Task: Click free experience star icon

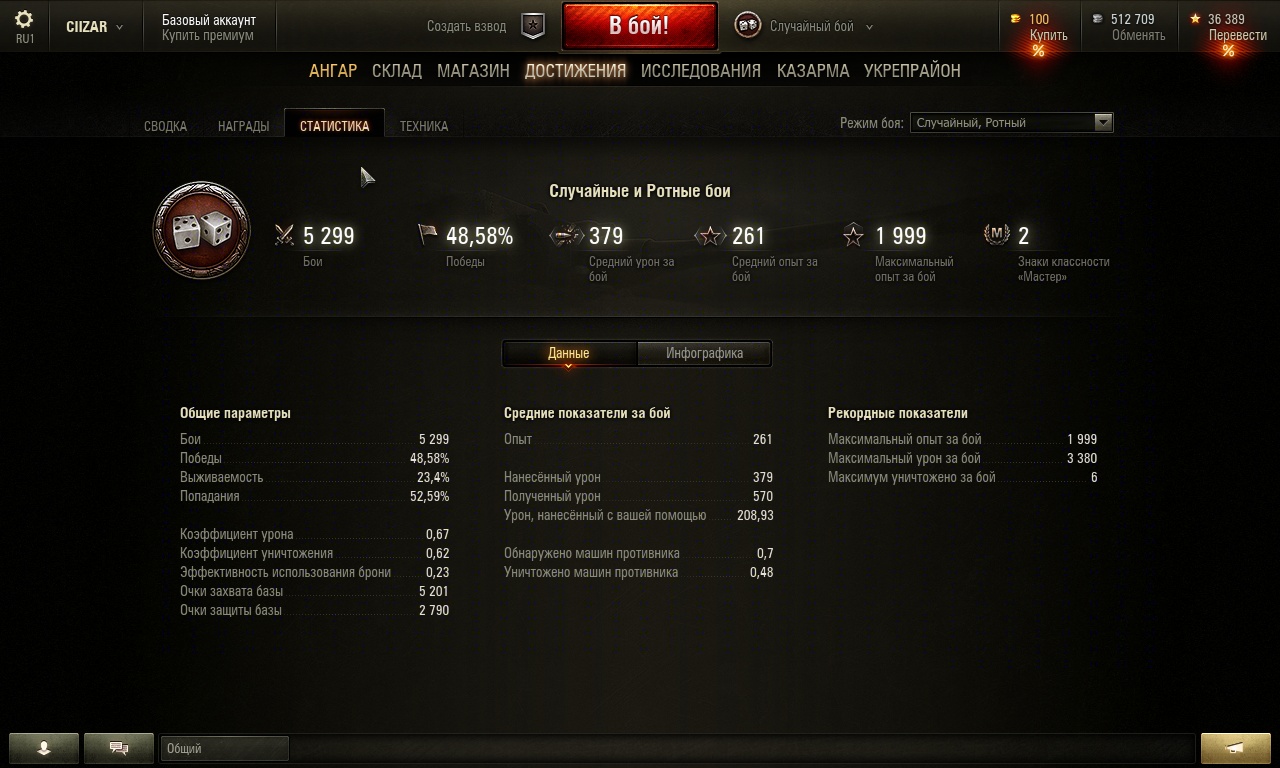Action: point(1195,19)
